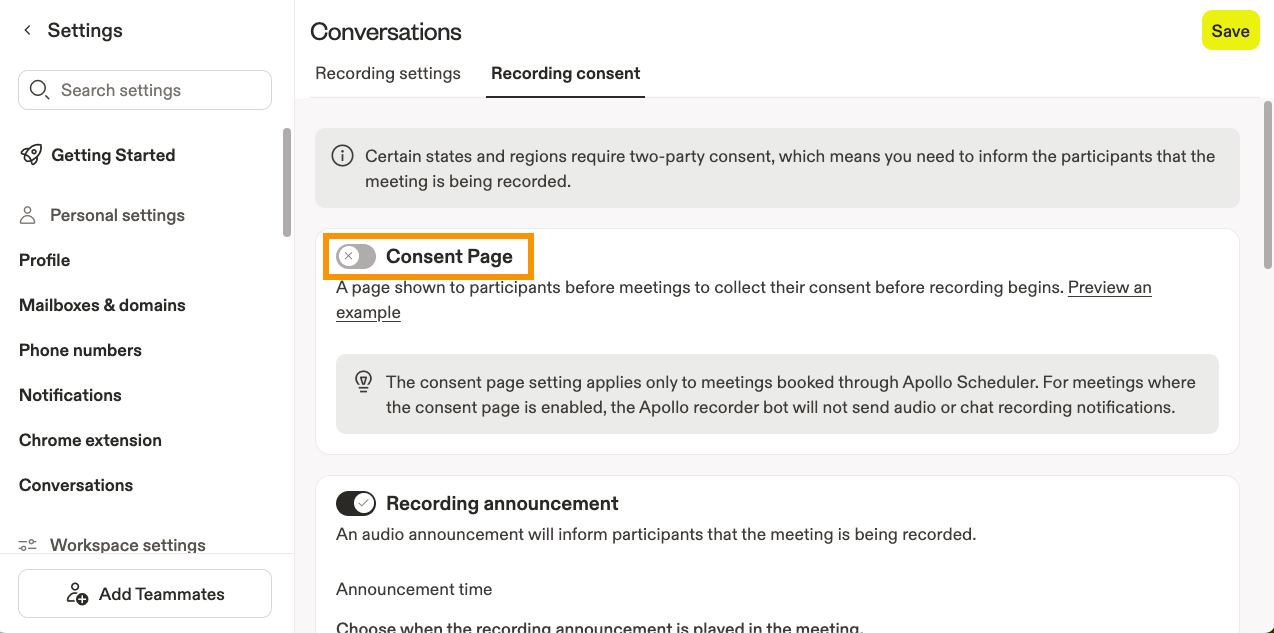The image size is (1274, 633).
Task: Click the add-user icon on Add Teammates
Action: click(77, 594)
